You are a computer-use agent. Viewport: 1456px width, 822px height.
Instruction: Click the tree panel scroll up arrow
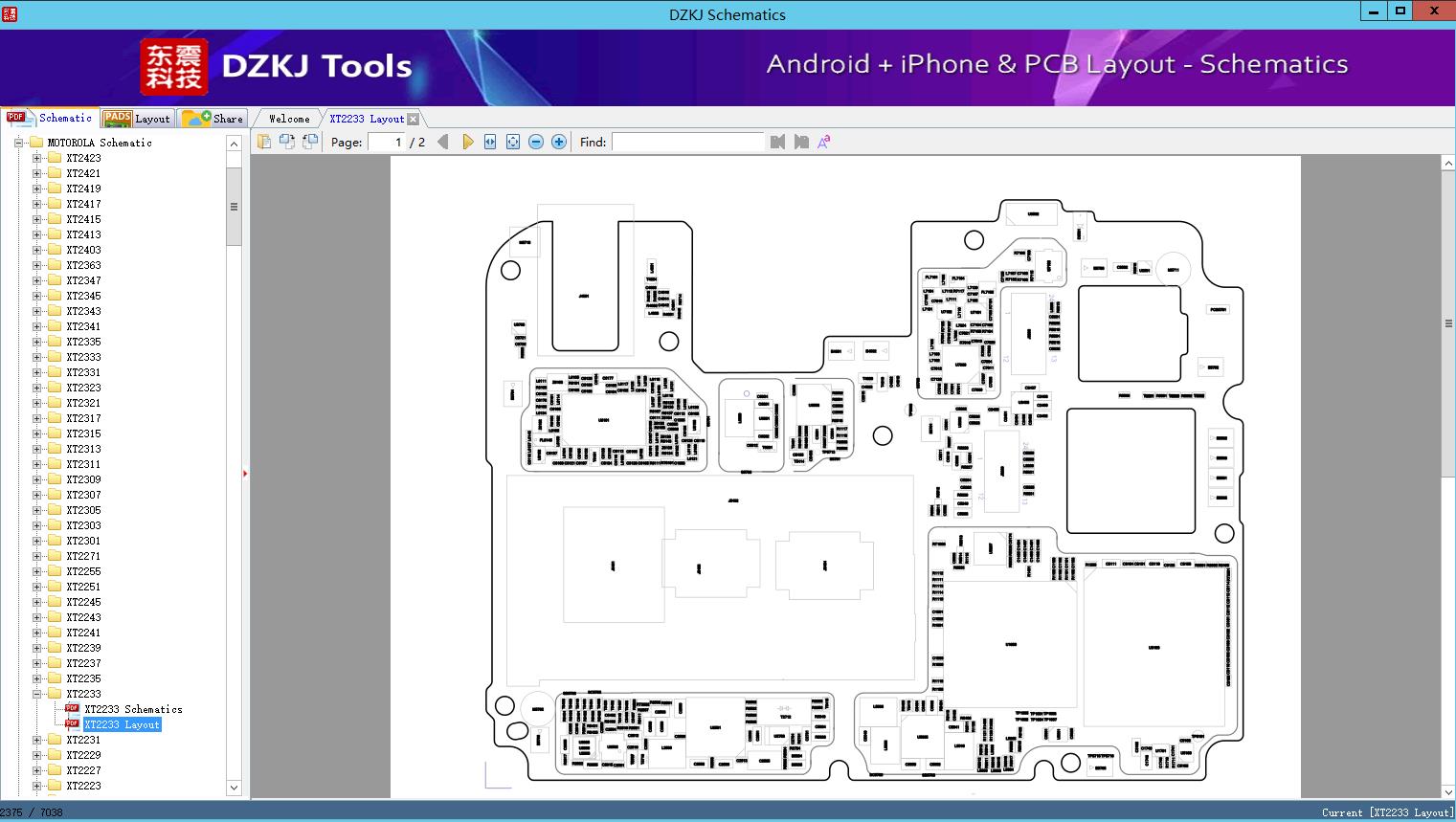point(234,144)
